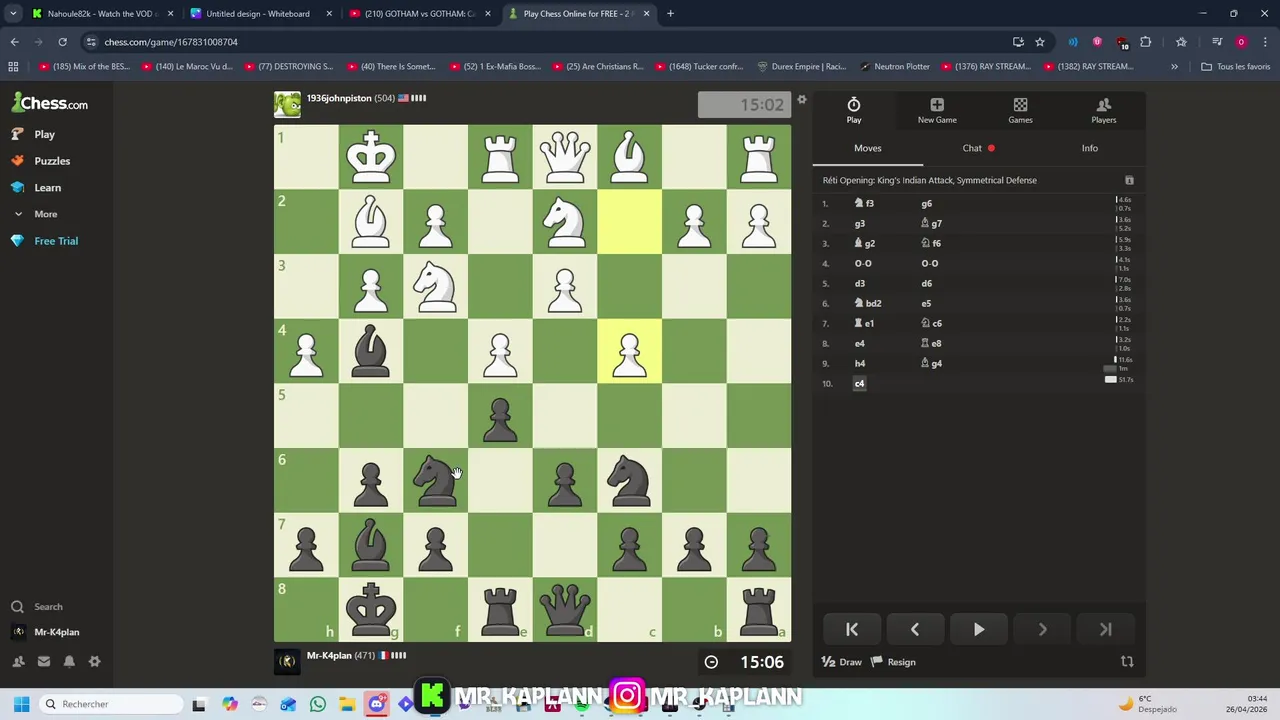Image resolution: width=1280 pixels, height=720 pixels.
Task: Open the Chrome tab search dropdown
Action: [x=13, y=14]
